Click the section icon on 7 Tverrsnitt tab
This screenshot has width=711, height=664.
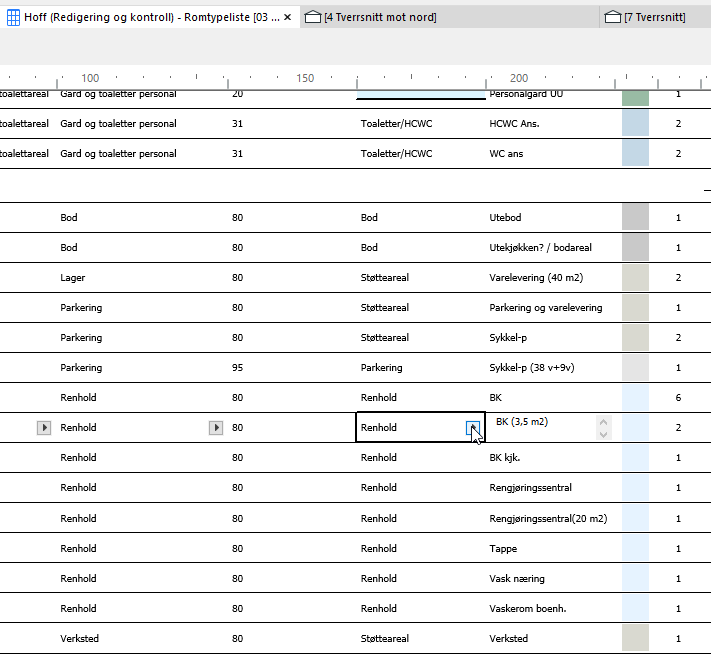click(612, 17)
